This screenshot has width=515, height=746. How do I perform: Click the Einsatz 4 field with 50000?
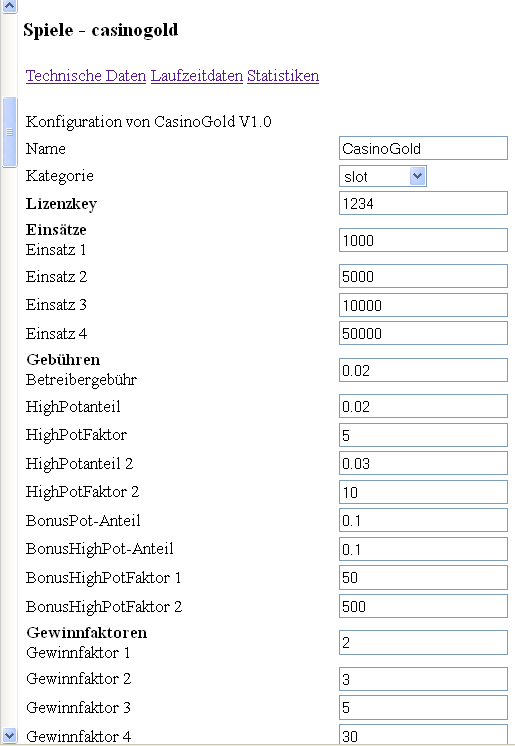tap(423, 333)
